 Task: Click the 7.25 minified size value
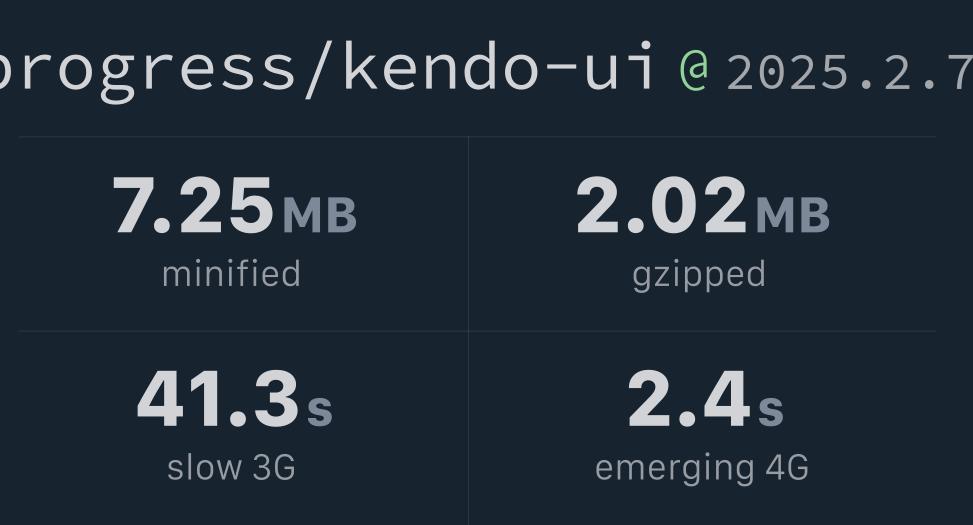pyautogui.click(x=193, y=205)
